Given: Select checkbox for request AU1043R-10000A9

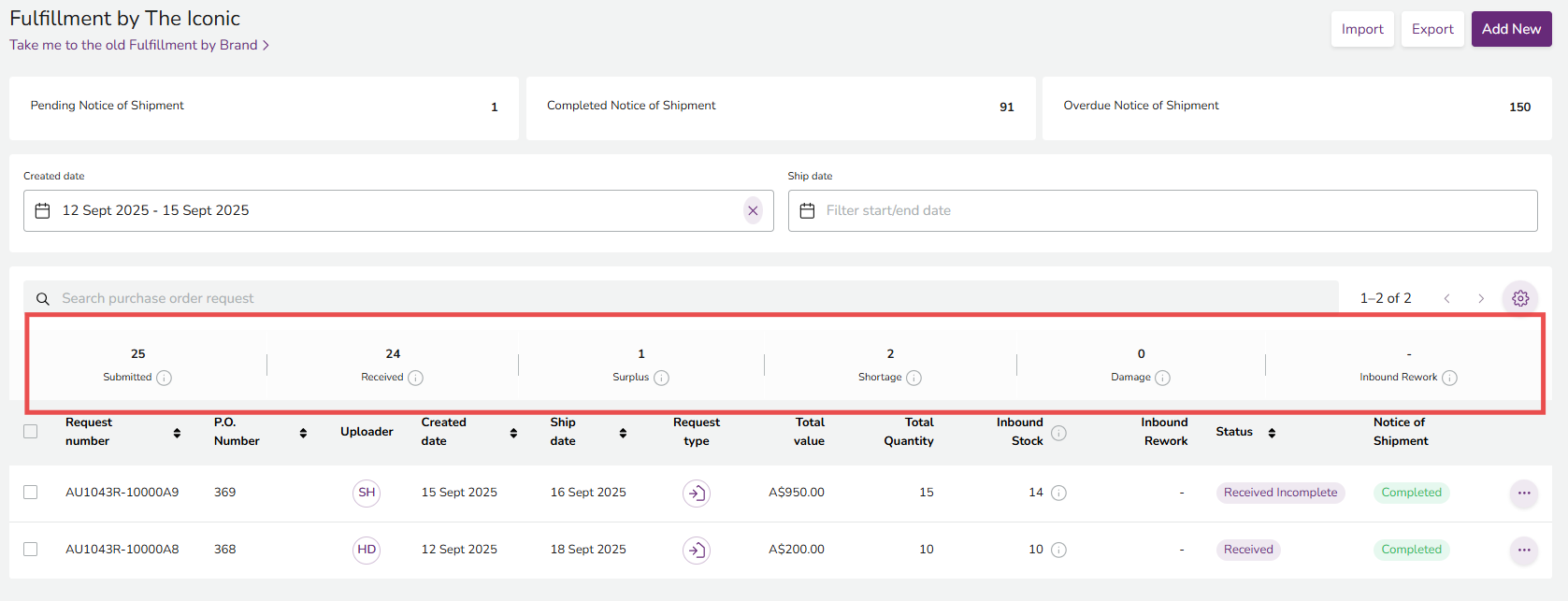Looking at the screenshot, I should coord(31,493).
